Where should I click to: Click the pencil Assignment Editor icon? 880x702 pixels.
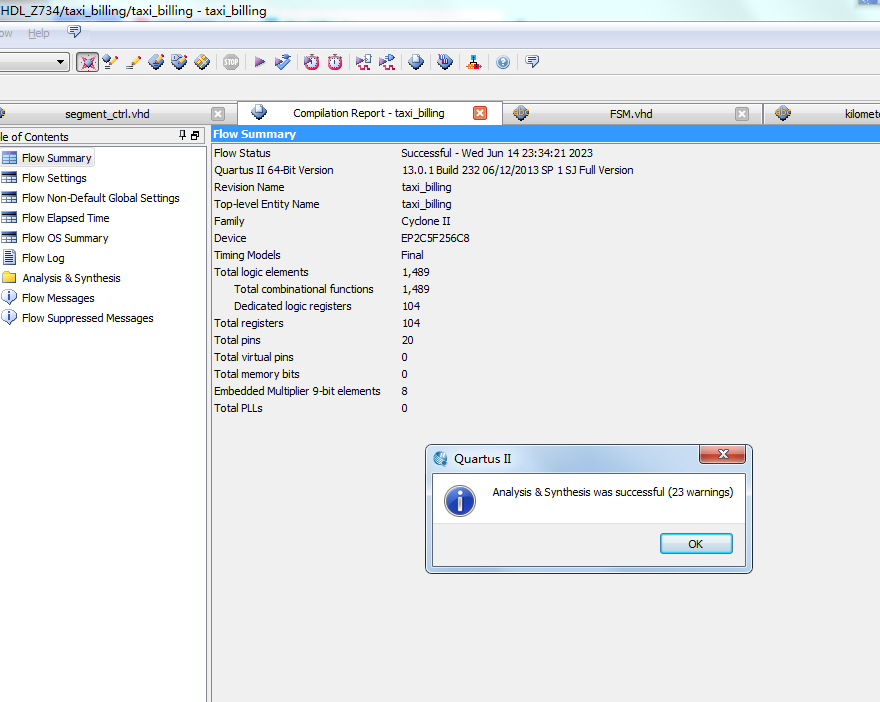pyautogui.click(x=133, y=62)
